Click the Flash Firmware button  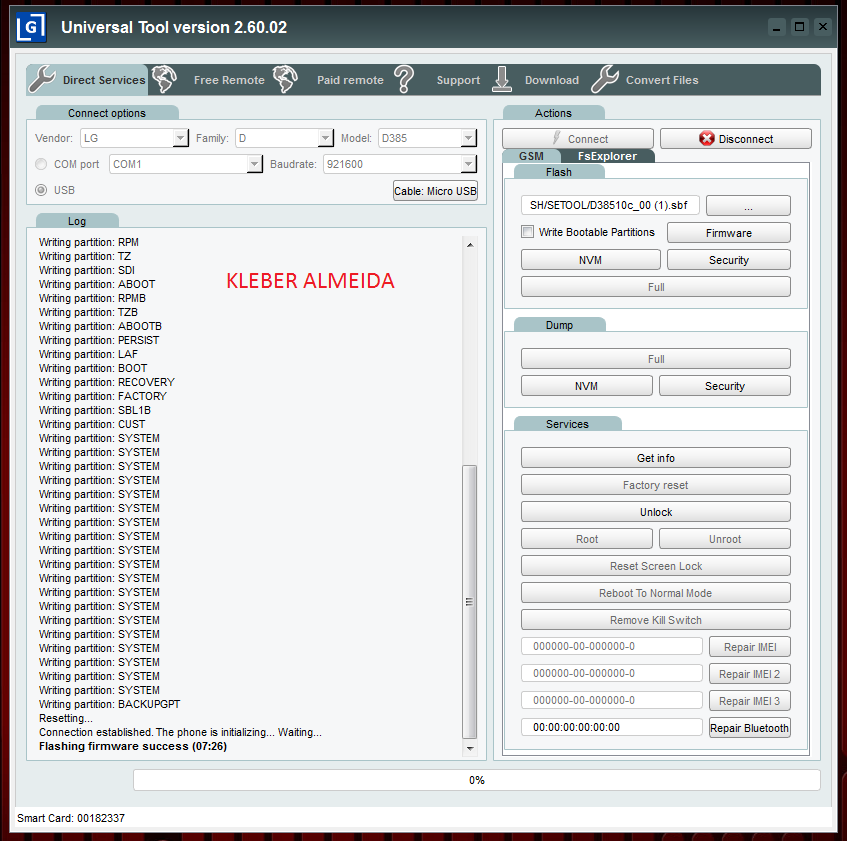click(x=729, y=233)
